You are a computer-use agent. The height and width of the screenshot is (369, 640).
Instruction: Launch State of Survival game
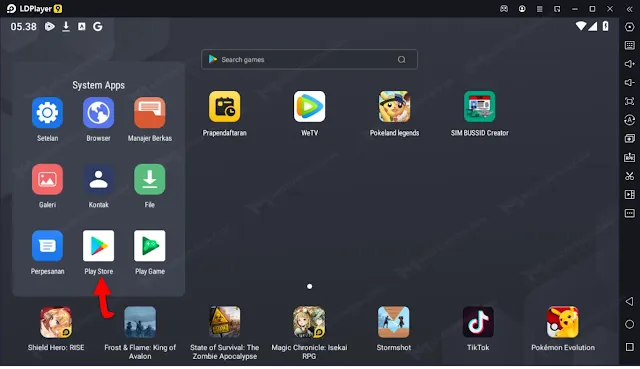(x=224, y=322)
